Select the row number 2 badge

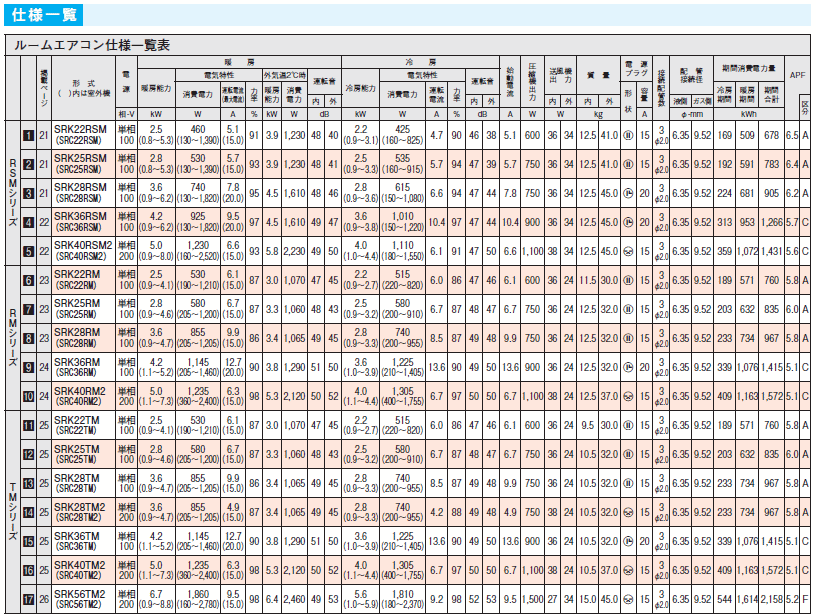(x=29, y=164)
